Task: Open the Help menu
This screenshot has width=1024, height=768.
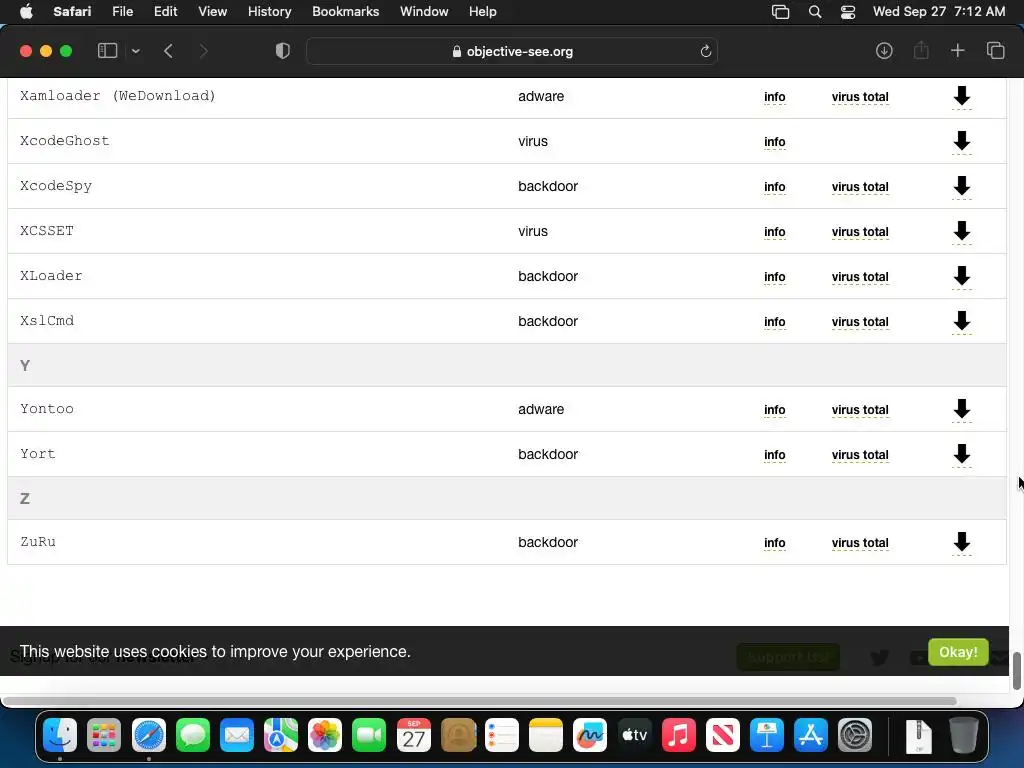Action: coord(483,12)
